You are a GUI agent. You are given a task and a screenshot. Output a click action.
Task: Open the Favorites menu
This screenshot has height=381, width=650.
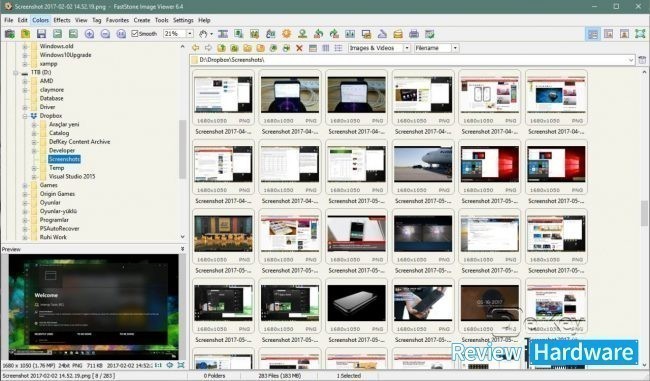coord(117,20)
